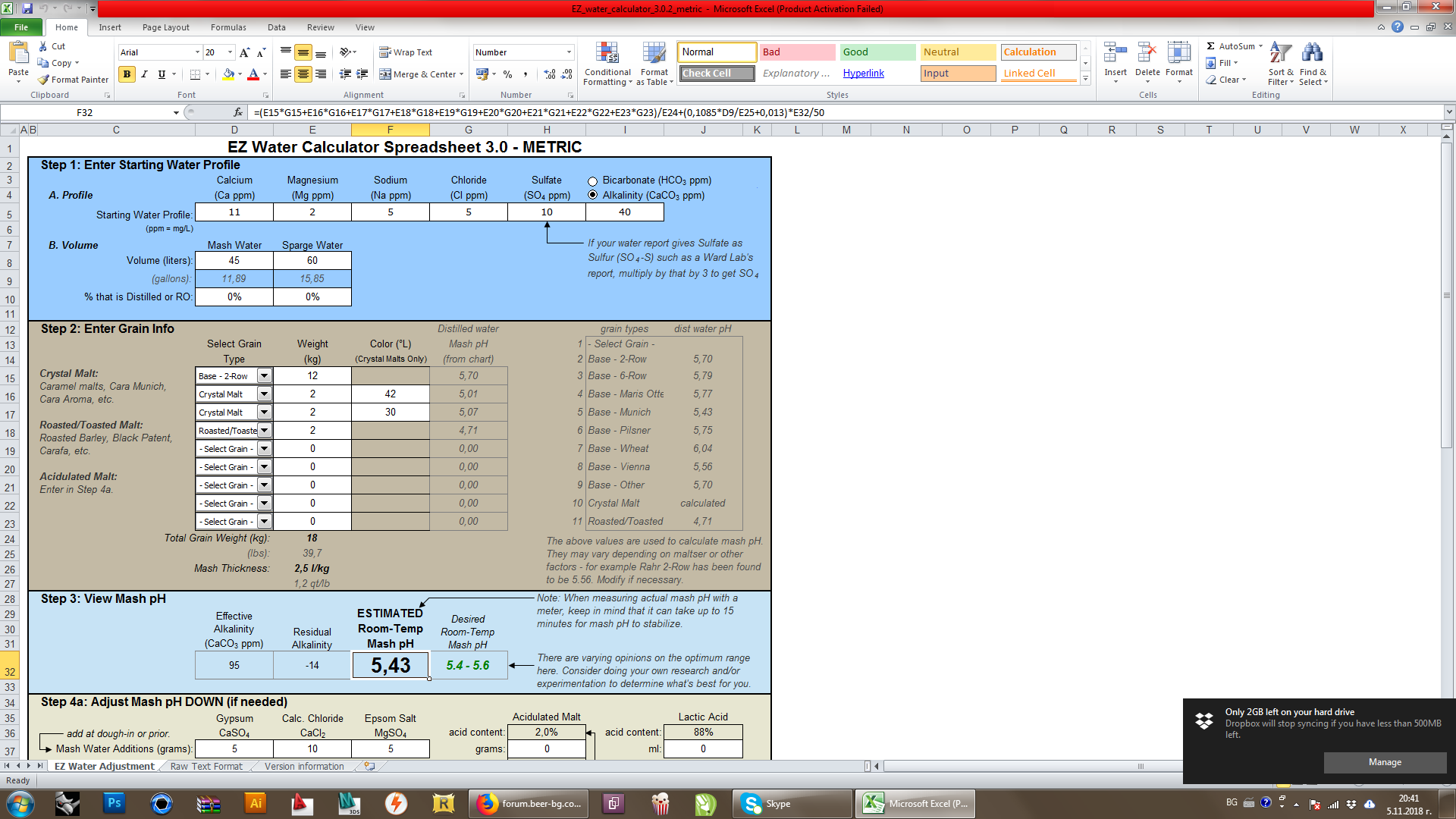Toggle Bold formatting in Font group
Screen dimensions: 1456x819
point(127,74)
